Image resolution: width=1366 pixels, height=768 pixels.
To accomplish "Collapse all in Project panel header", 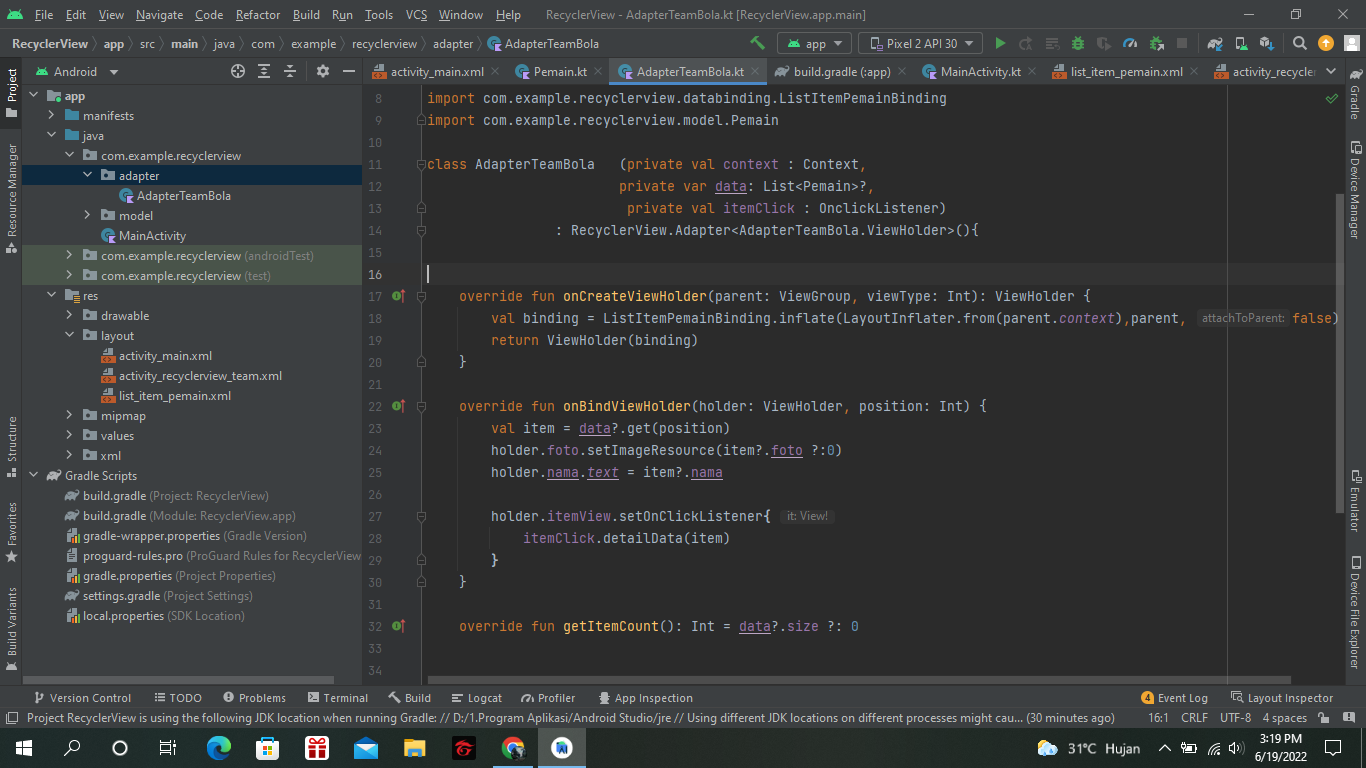I will [x=290, y=71].
